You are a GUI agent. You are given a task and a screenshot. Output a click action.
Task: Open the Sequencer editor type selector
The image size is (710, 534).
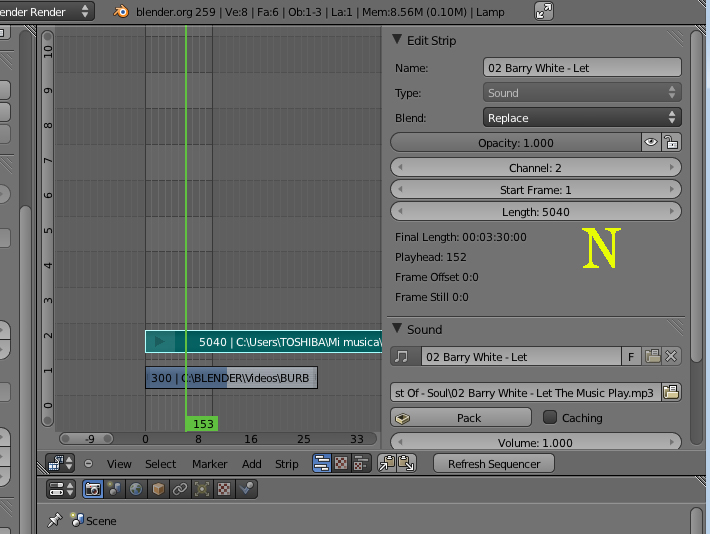pos(60,463)
